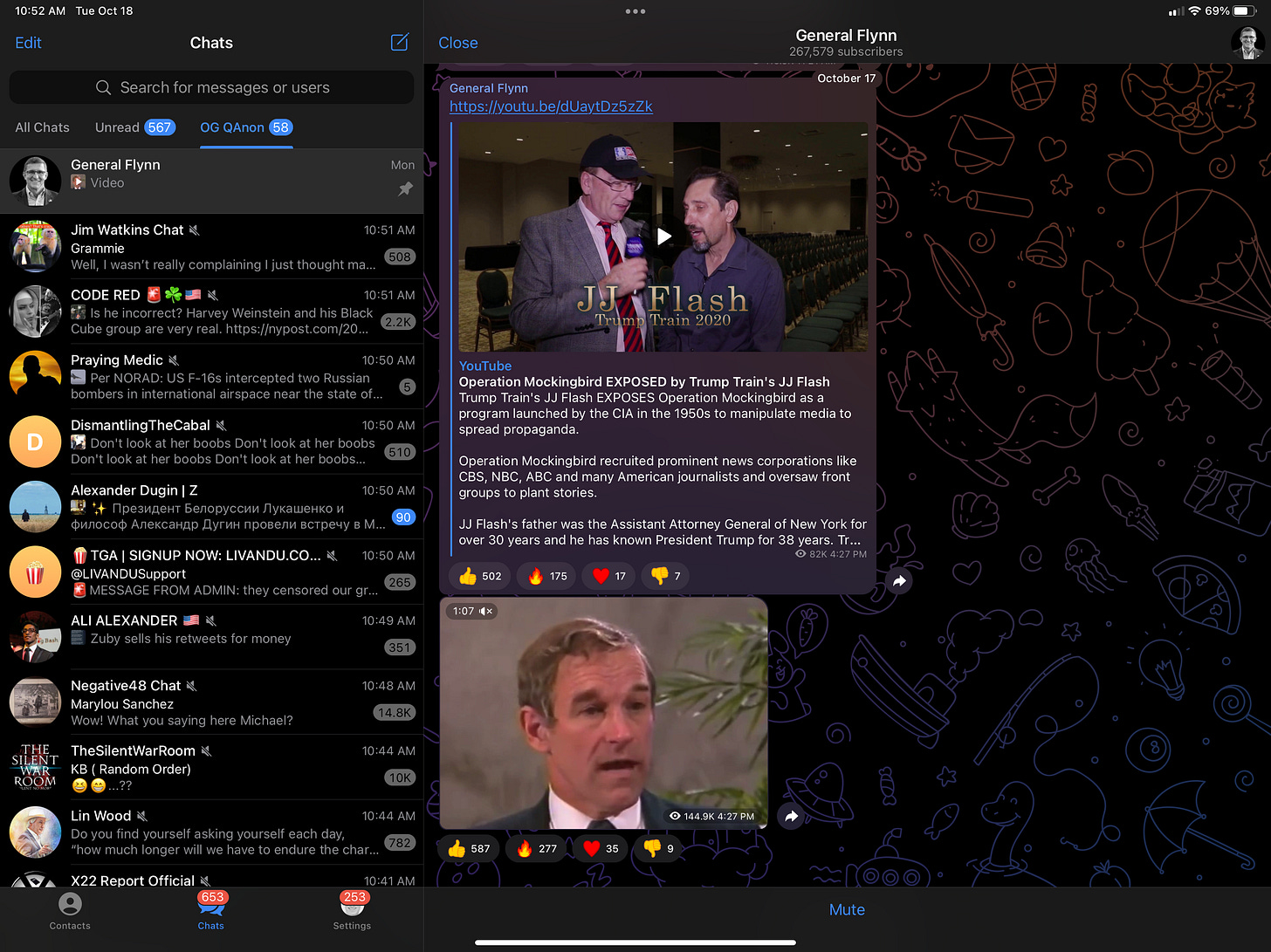Tap General Flynn channel avatar in header
Screen dimensions: 1271x952
coord(1247,42)
